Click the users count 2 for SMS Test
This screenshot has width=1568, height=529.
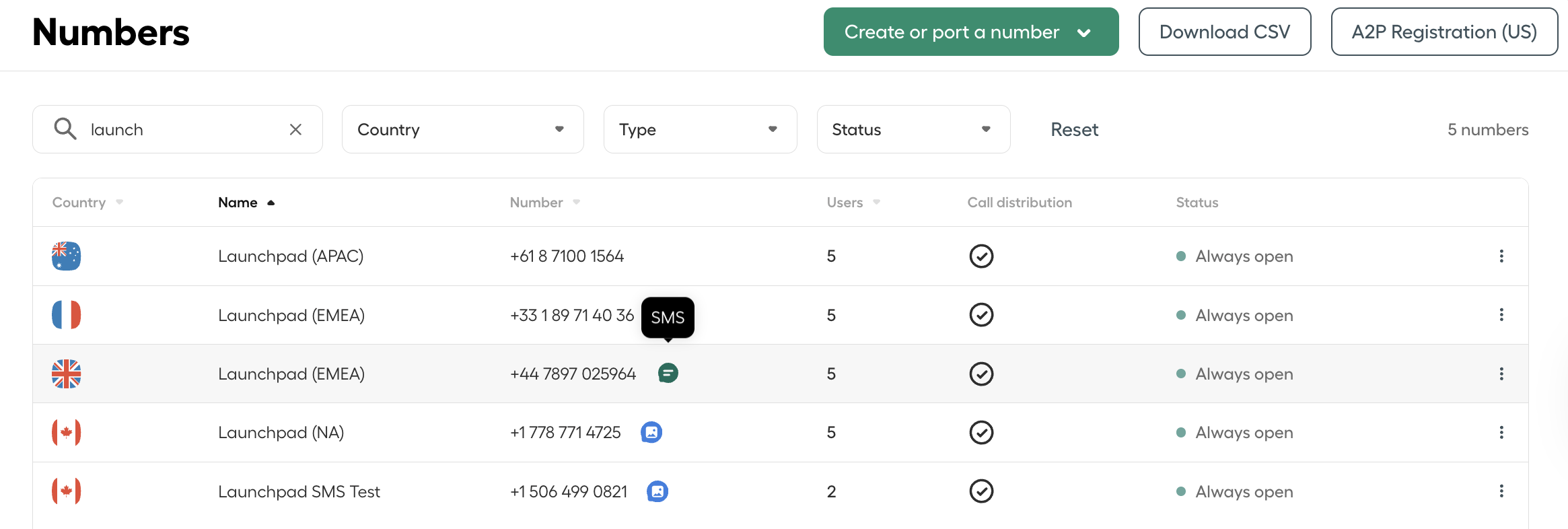(x=831, y=491)
